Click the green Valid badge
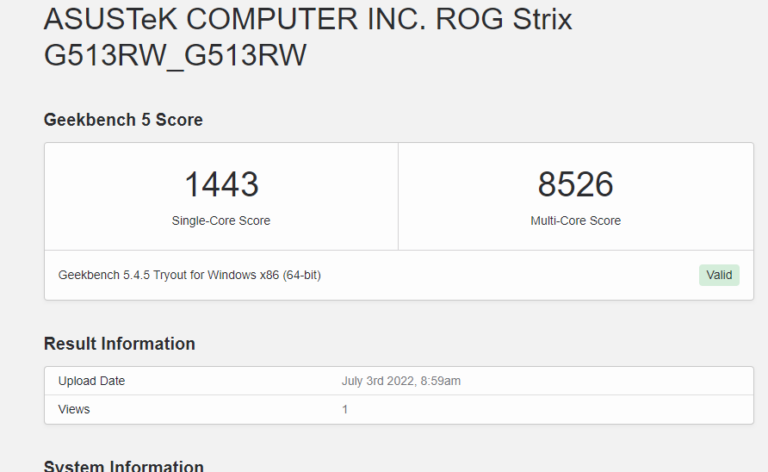 [718, 275]
